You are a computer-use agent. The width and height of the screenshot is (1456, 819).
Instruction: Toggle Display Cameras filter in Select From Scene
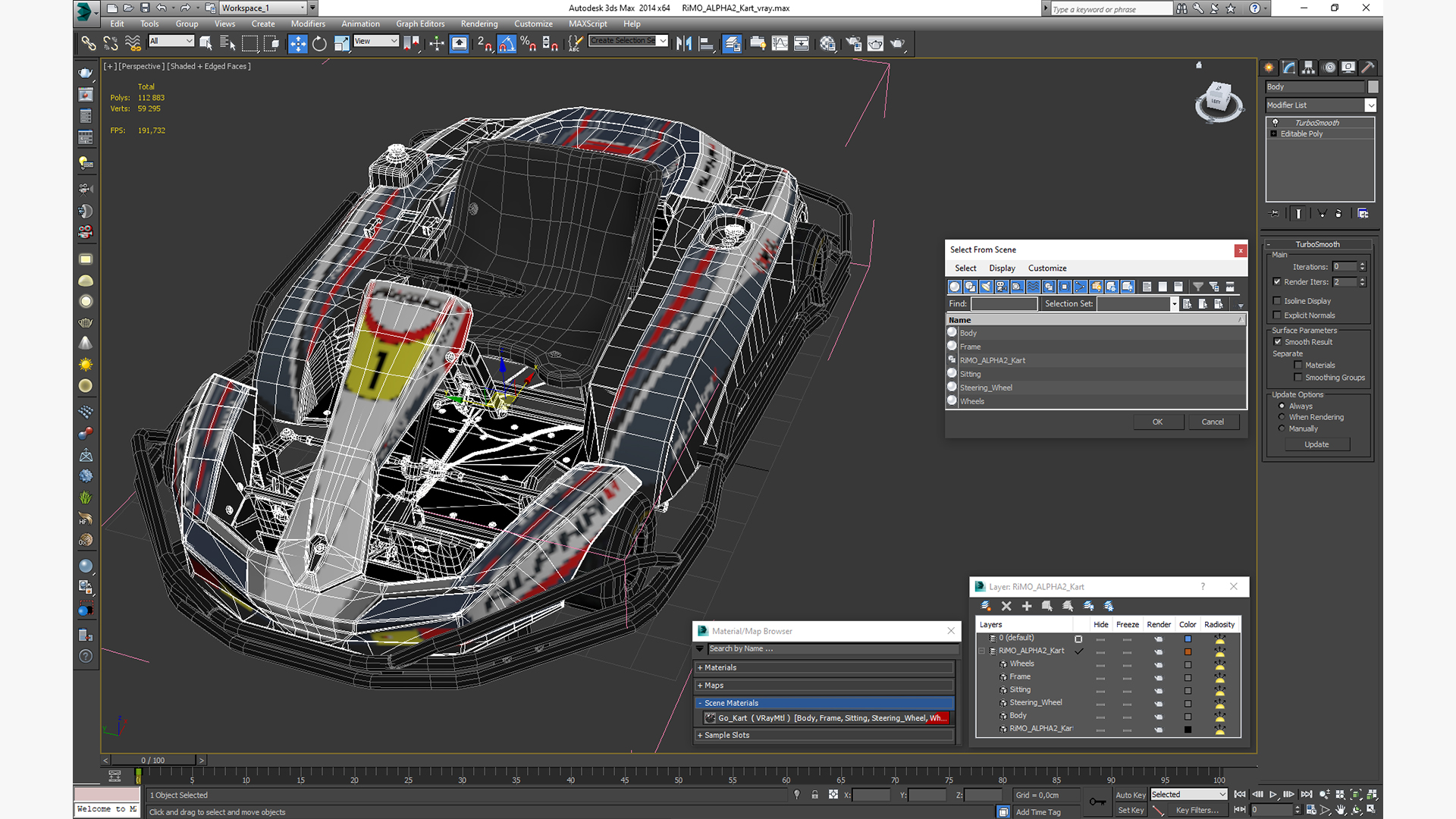coord(1002,287)
